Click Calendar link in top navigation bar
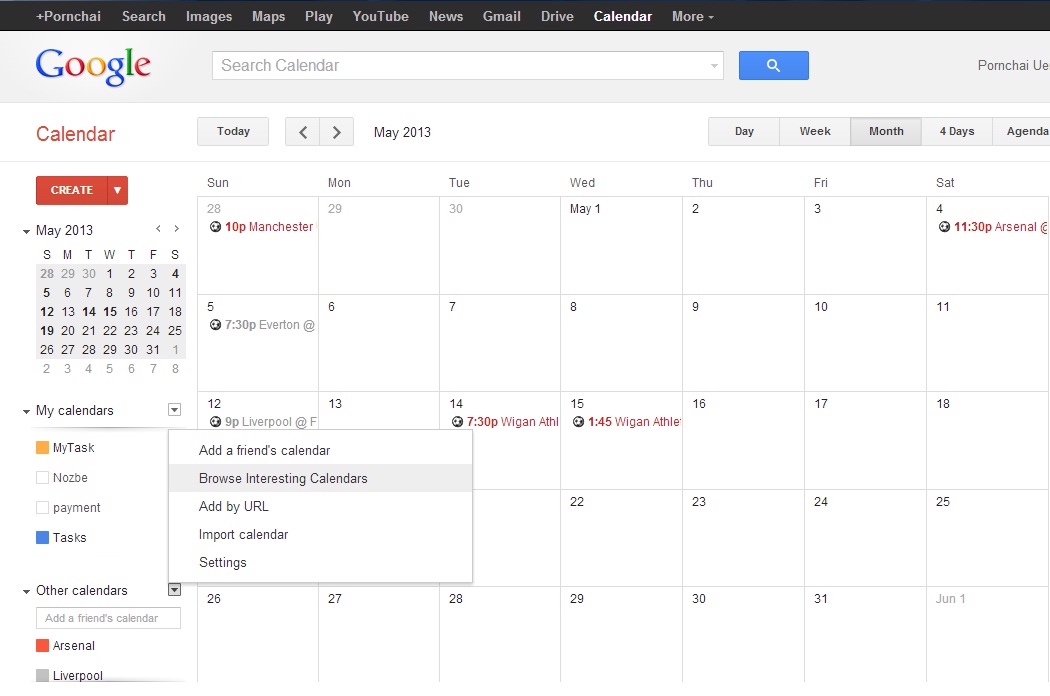 pyautogui.click(x=623, y=16)
